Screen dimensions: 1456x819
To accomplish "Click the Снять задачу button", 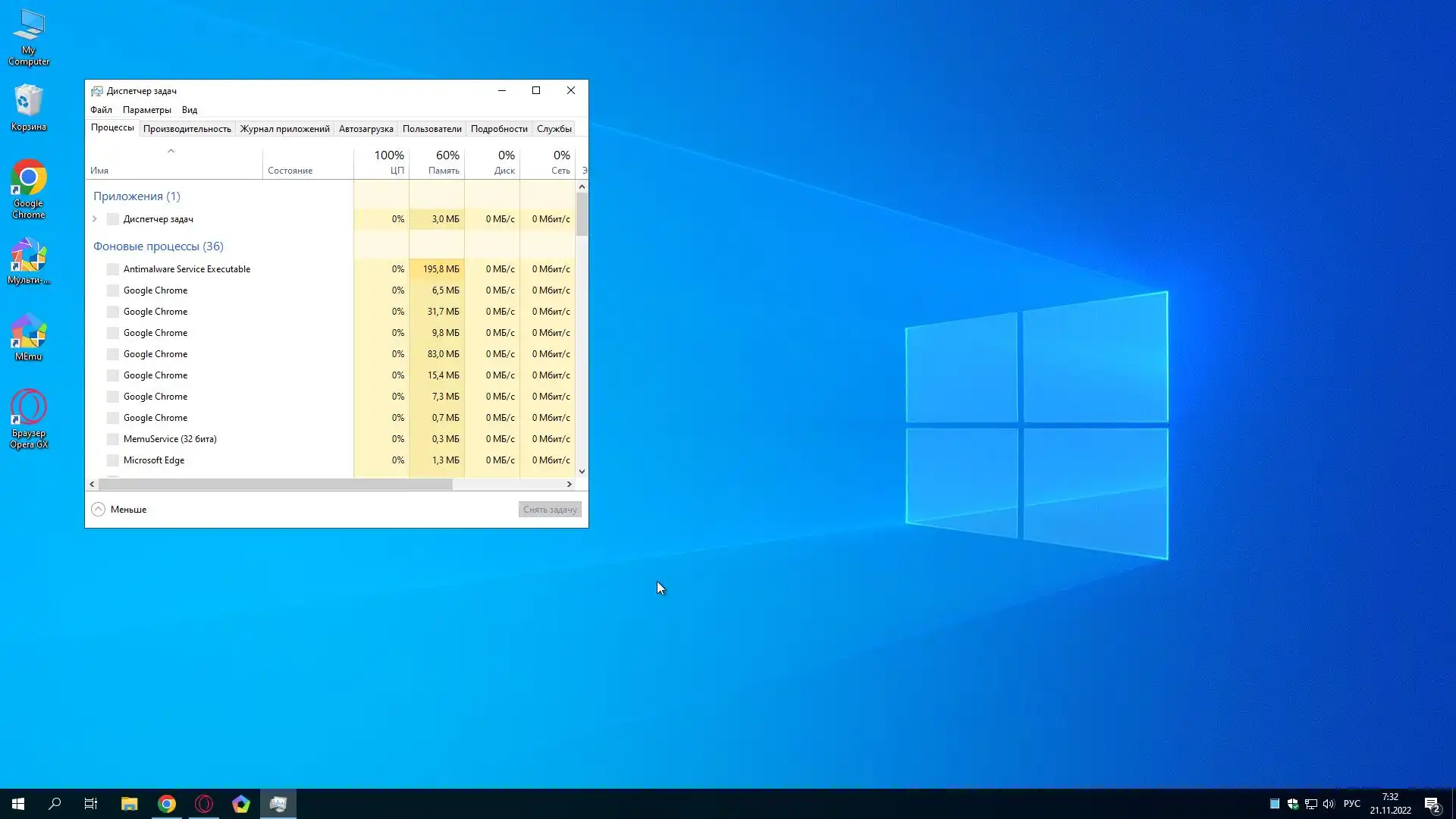I will (550, 510).
